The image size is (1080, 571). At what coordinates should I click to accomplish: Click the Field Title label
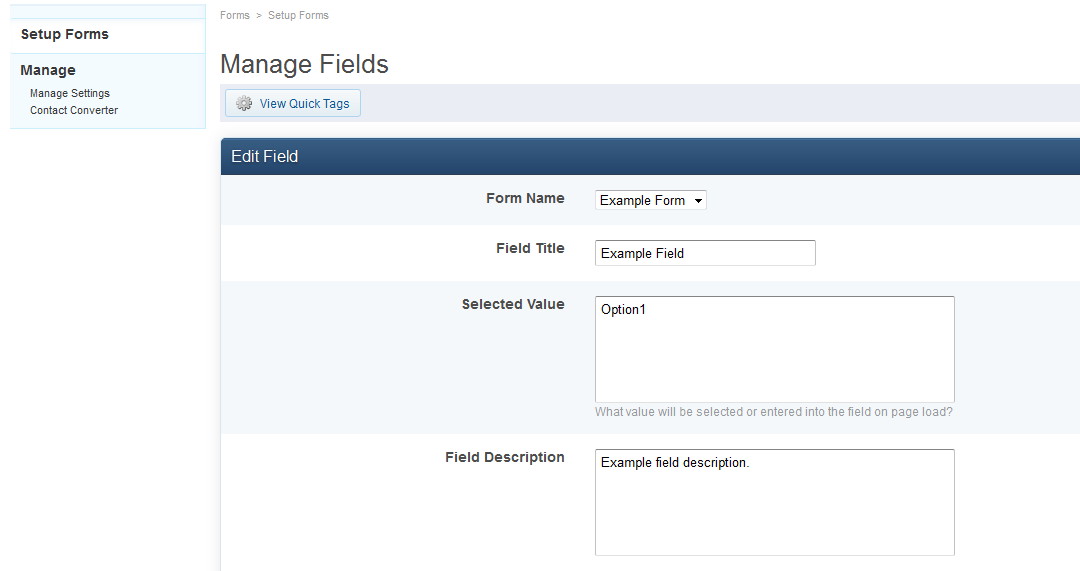tap(530, 248)
